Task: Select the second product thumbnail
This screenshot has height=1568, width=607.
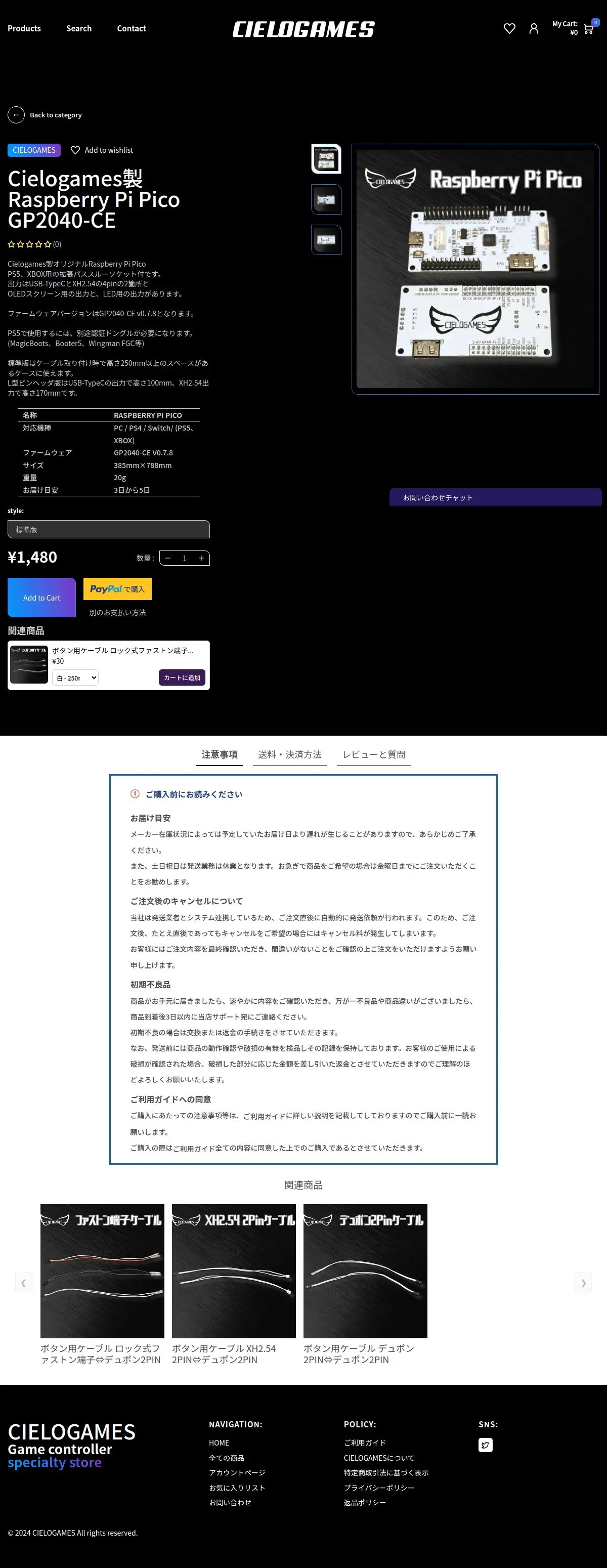Action: 326,200
